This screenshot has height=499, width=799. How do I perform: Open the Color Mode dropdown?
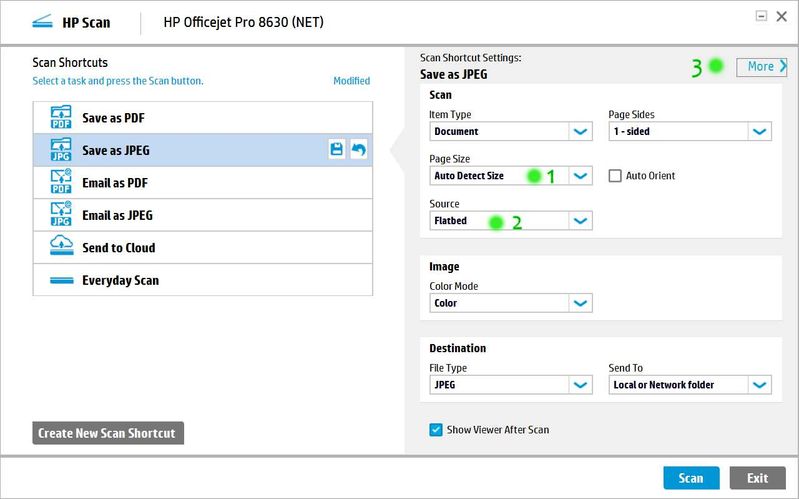pyautogui.click(x=511, y=303)
